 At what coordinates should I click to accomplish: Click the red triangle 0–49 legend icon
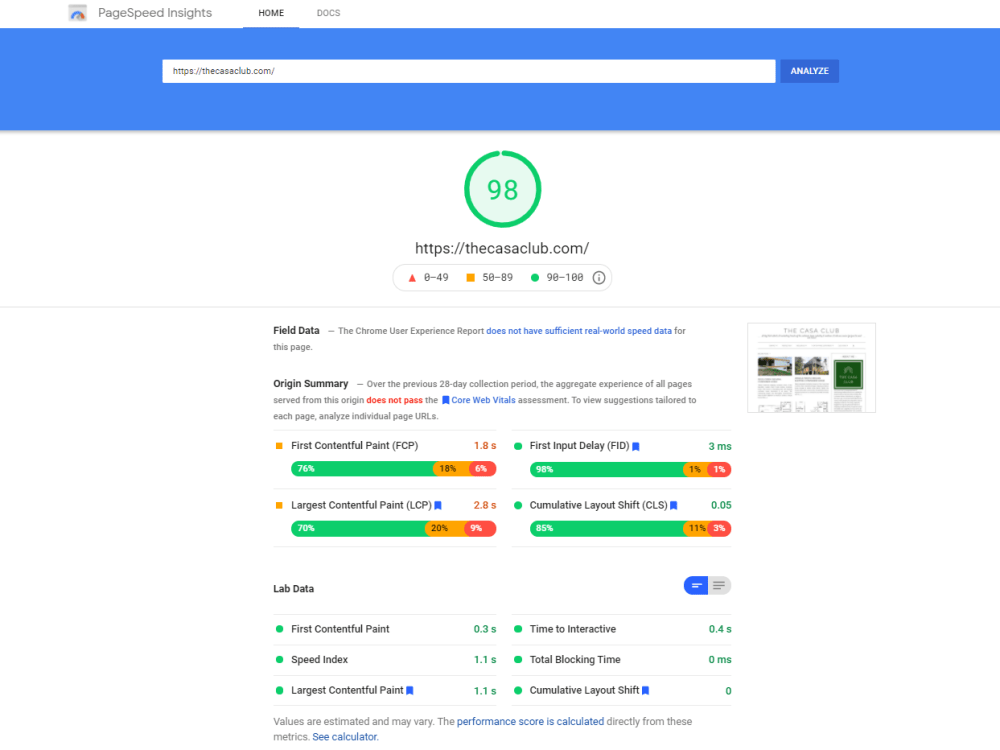[412, 278]
